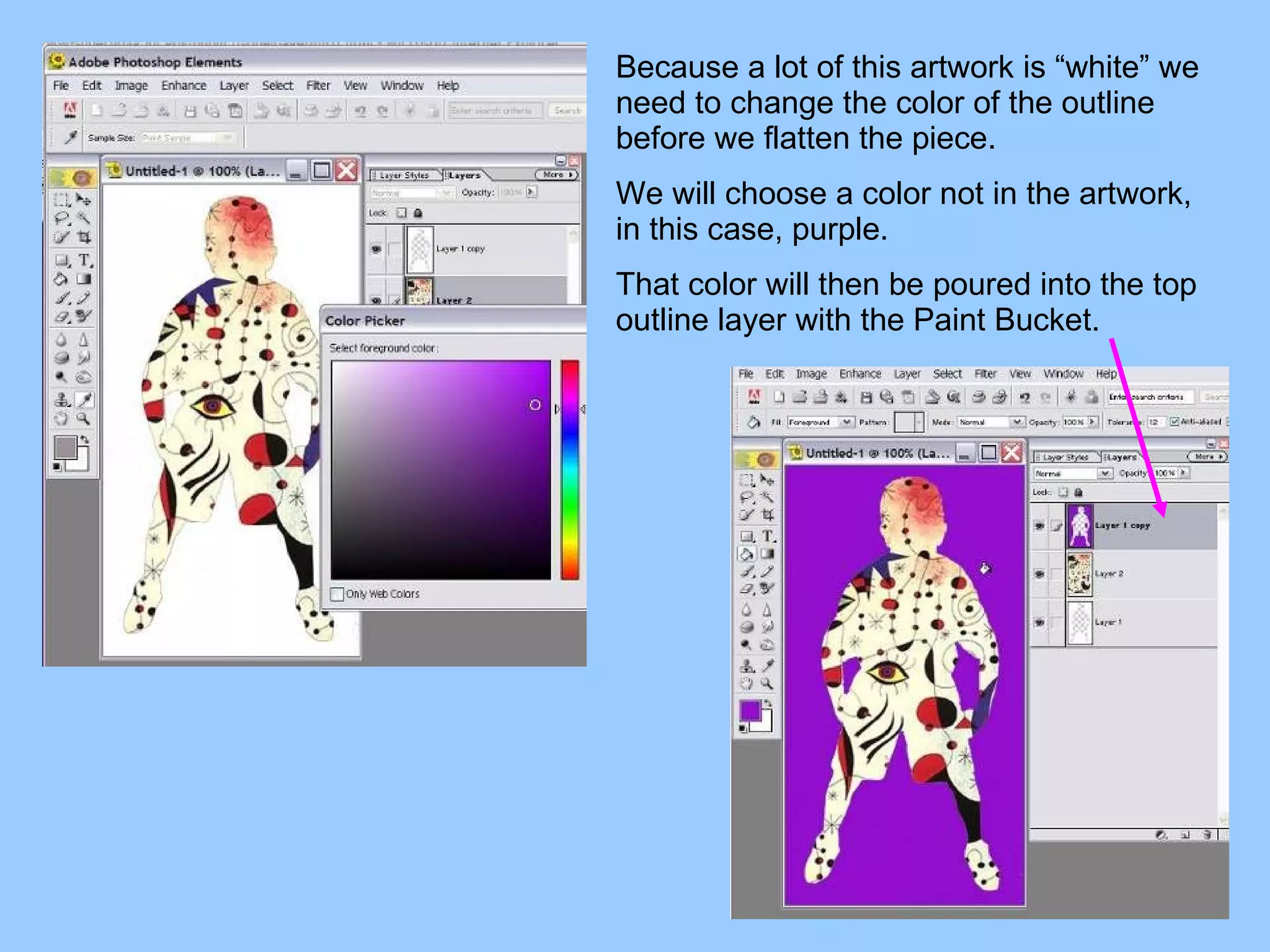The width and height of the screenshot is (1270, 952).
Task: Select the Rectangular Marquee tool in Color Picker screenshot
Action: 61,200
